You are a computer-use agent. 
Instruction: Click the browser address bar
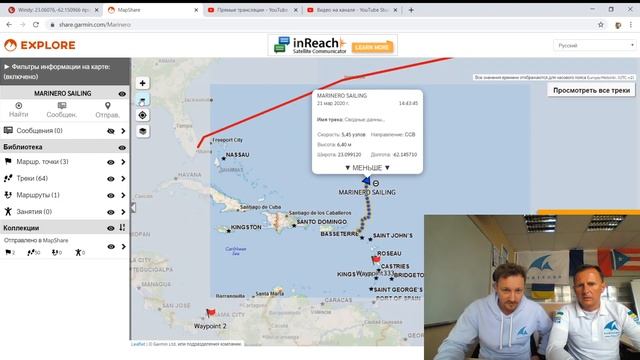coord(322,25)
